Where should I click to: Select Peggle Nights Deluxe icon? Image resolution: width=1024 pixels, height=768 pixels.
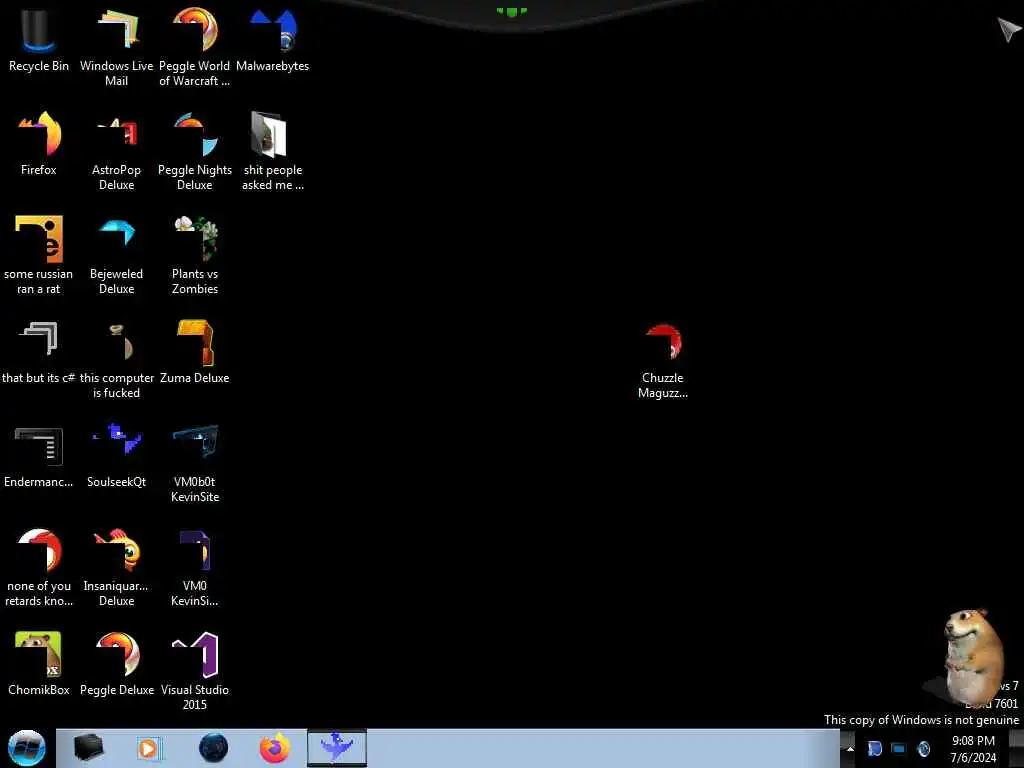(x=195, y=152)
